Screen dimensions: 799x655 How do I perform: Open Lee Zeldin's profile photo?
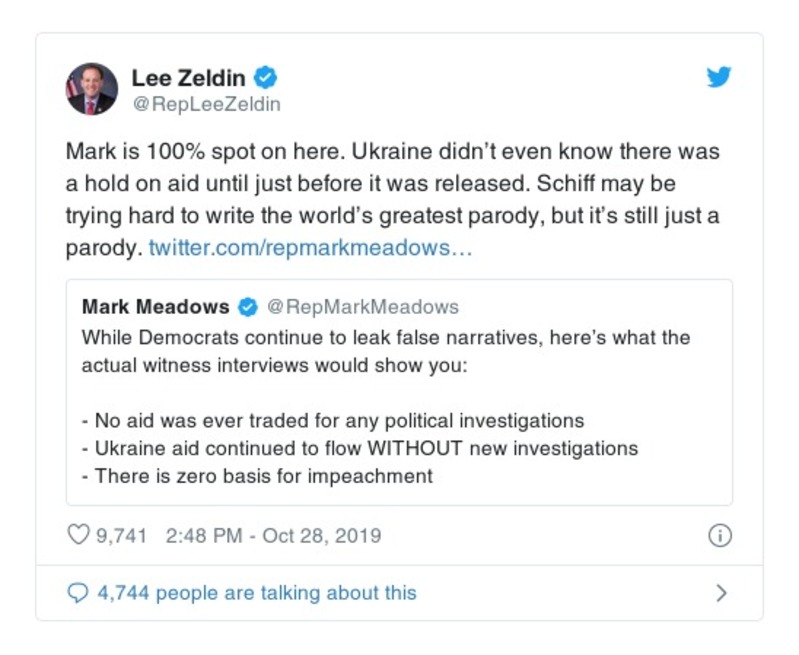click(92, 89)
